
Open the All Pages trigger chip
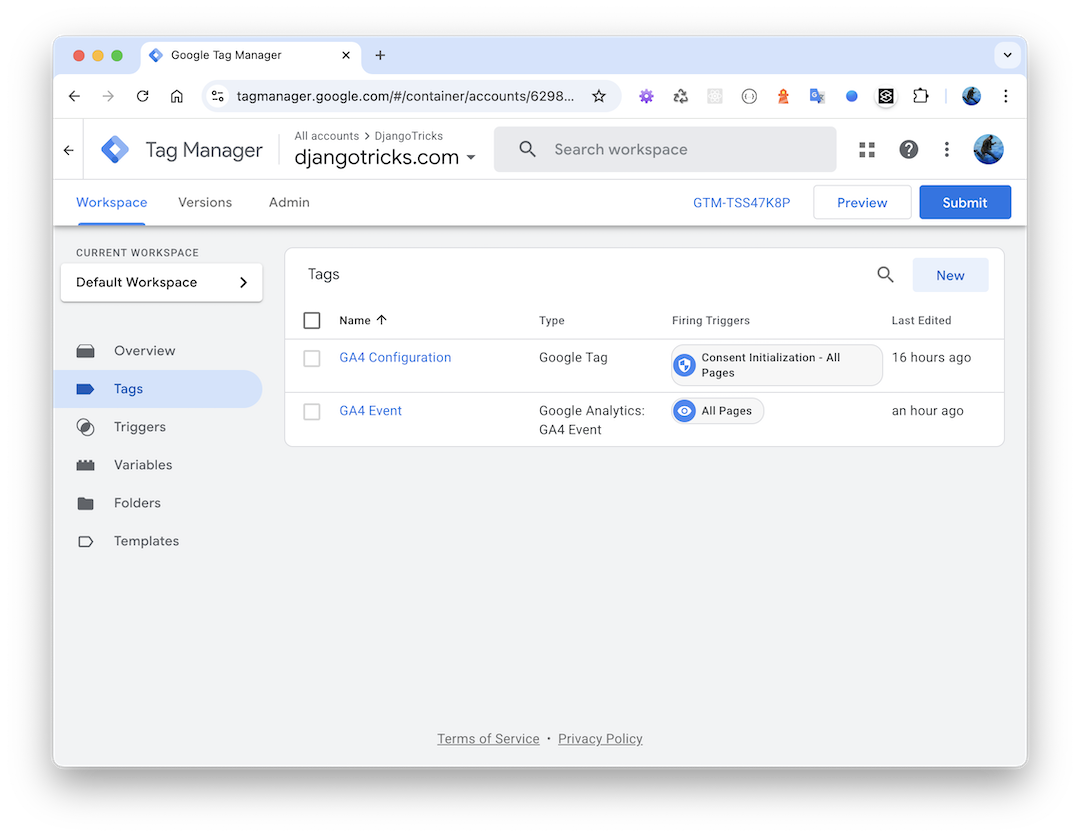[x=718, y=411]
